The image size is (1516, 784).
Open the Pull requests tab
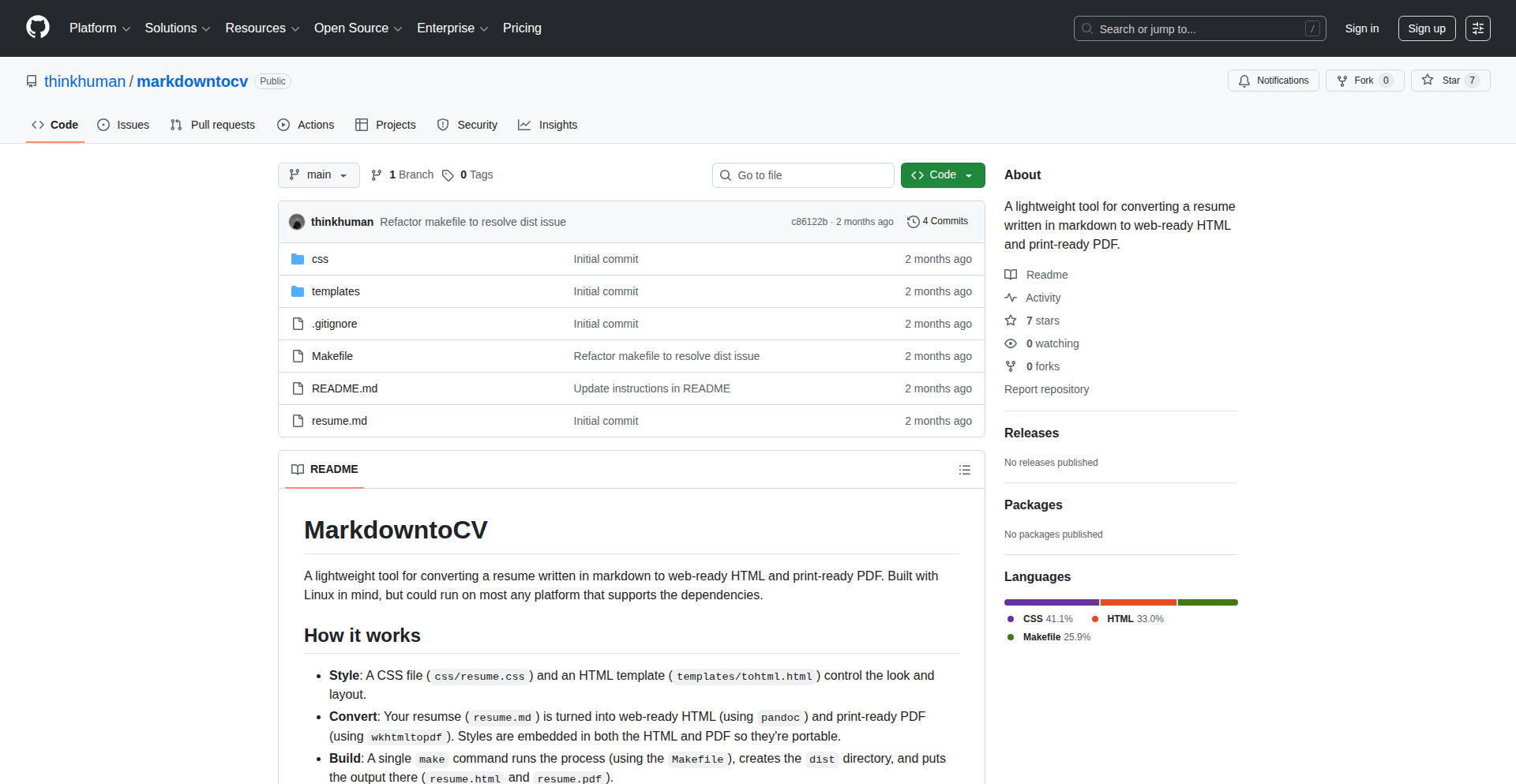(x=213, y=125)
